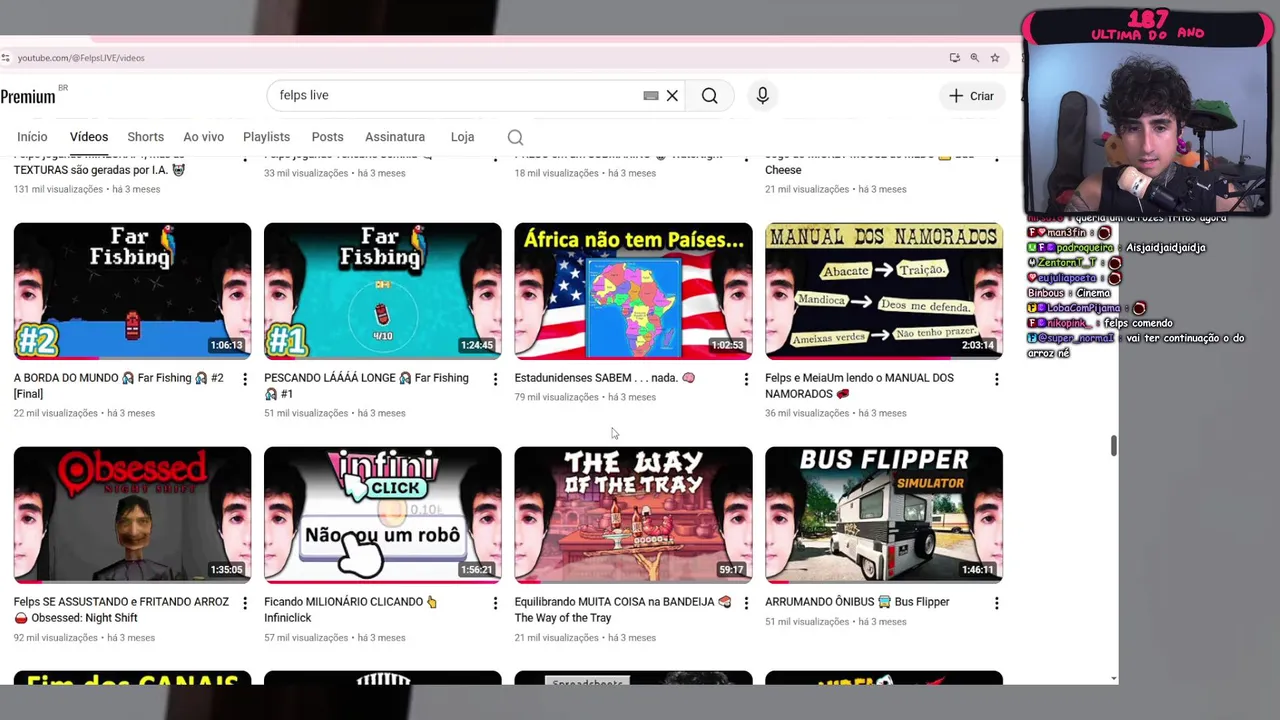Image resolution: width=1280 pixels, height=720 pixels.
Task: Open the title Felps SE ASSUSTANDO e FRITANDO ARROZ
Action: tap(121, 610)
